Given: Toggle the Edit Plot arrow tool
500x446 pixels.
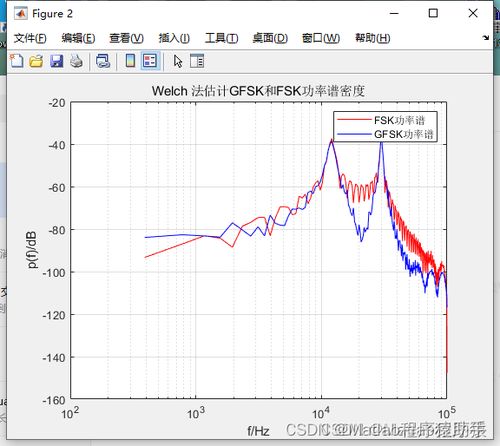Looking at the screenshot, I should pyautogui.click(x=178, y=61).
